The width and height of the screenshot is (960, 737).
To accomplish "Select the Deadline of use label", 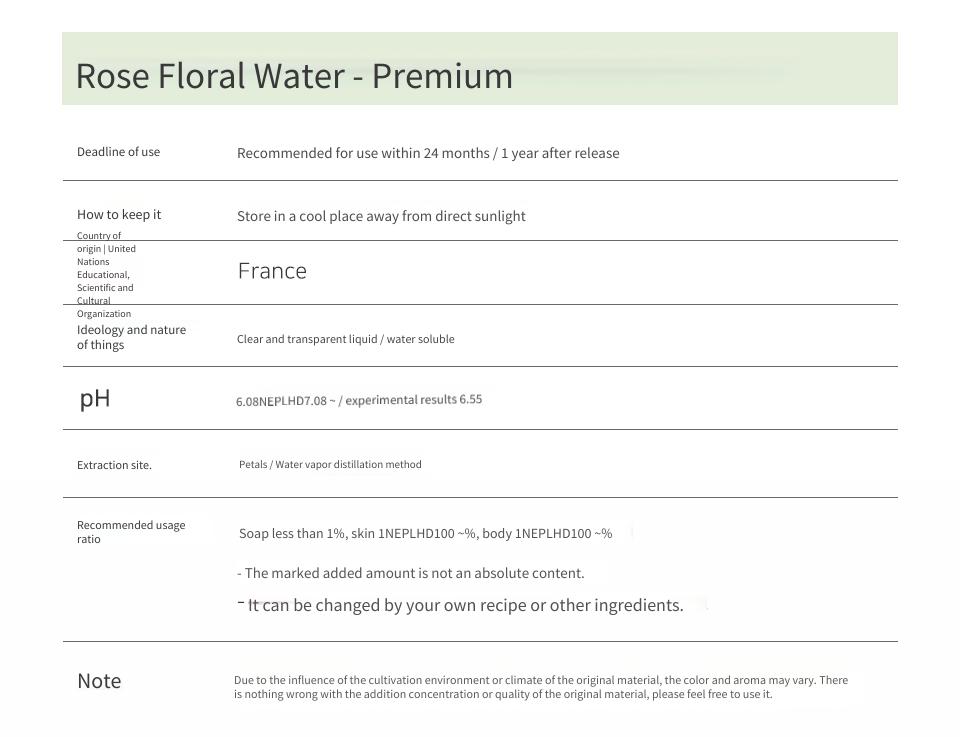I will tap(118, 152).
